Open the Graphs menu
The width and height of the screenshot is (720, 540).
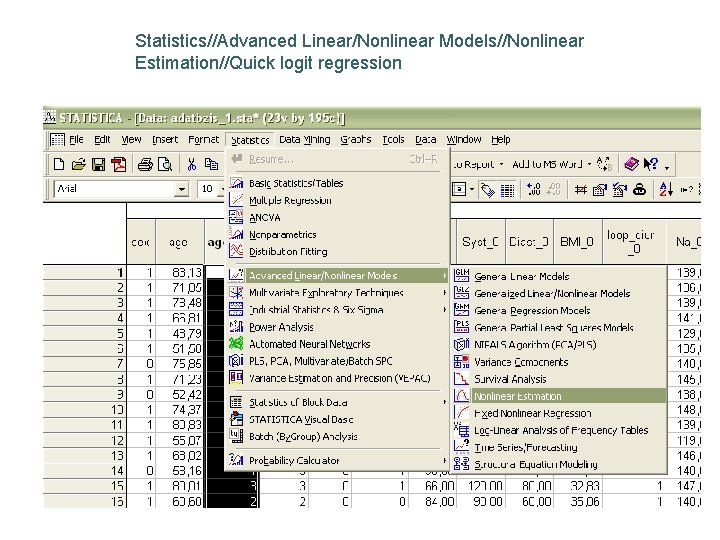point(356,140)
